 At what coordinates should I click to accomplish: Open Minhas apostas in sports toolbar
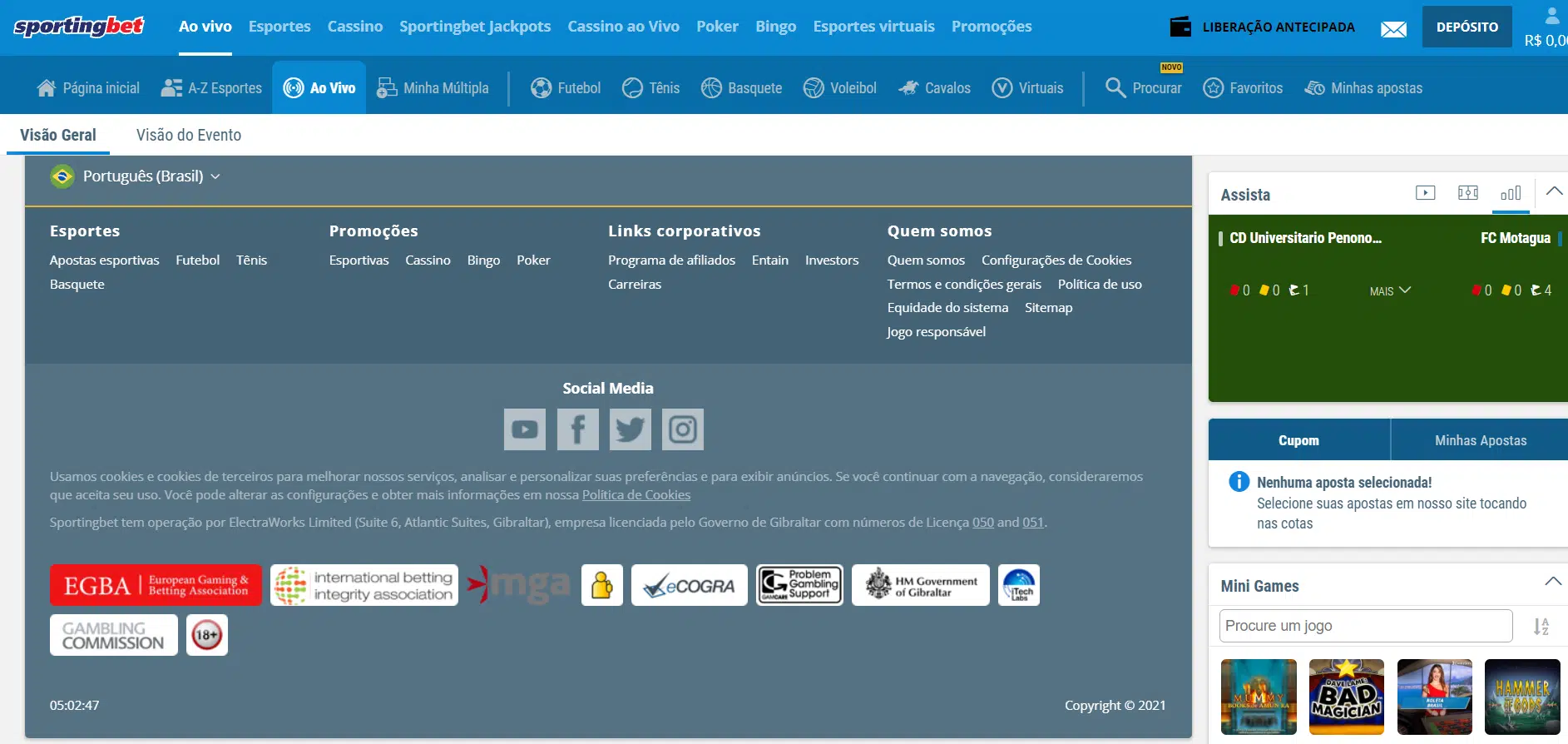pos(1363,87)
